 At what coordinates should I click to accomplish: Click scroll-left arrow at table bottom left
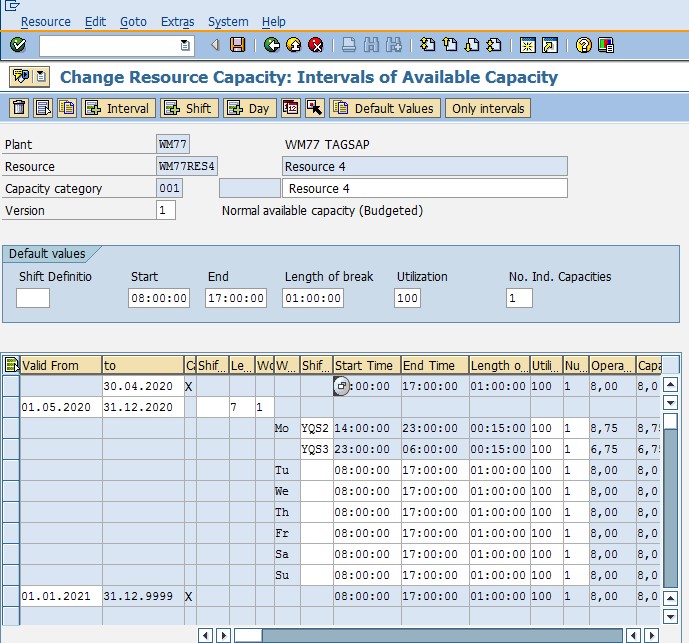205,635
